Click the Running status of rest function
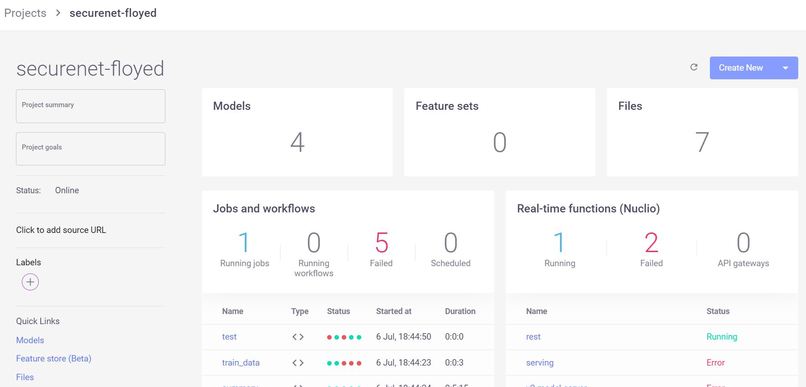 click(x=722, y=337)
